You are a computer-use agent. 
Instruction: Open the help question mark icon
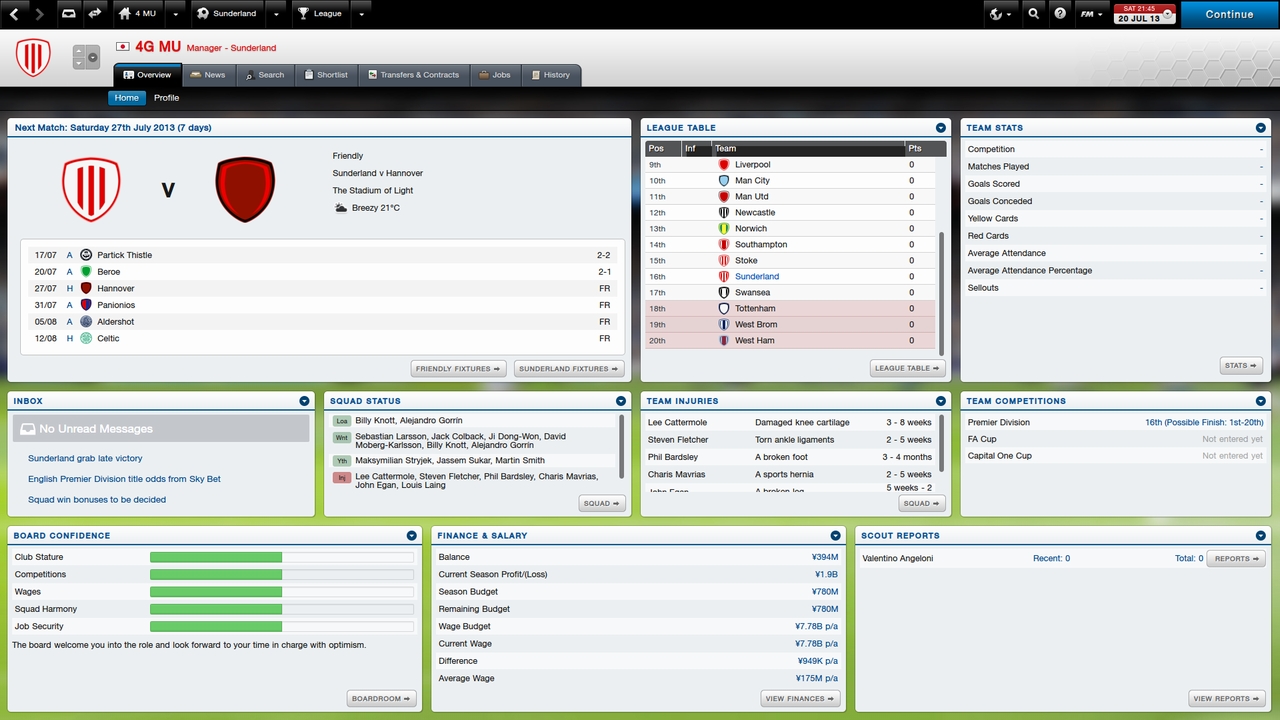point(1060,14)
